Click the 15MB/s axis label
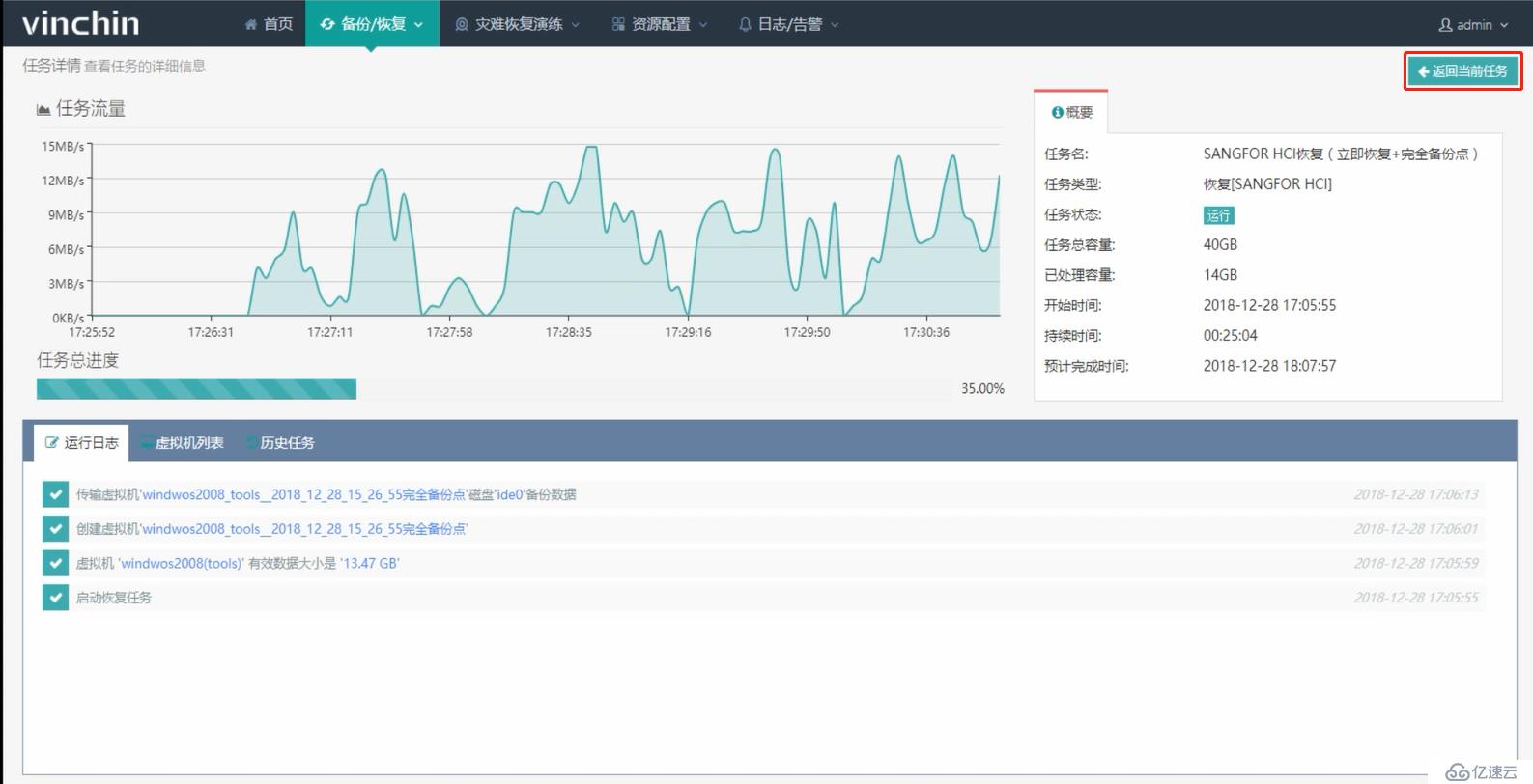 (x=63, y=147)
